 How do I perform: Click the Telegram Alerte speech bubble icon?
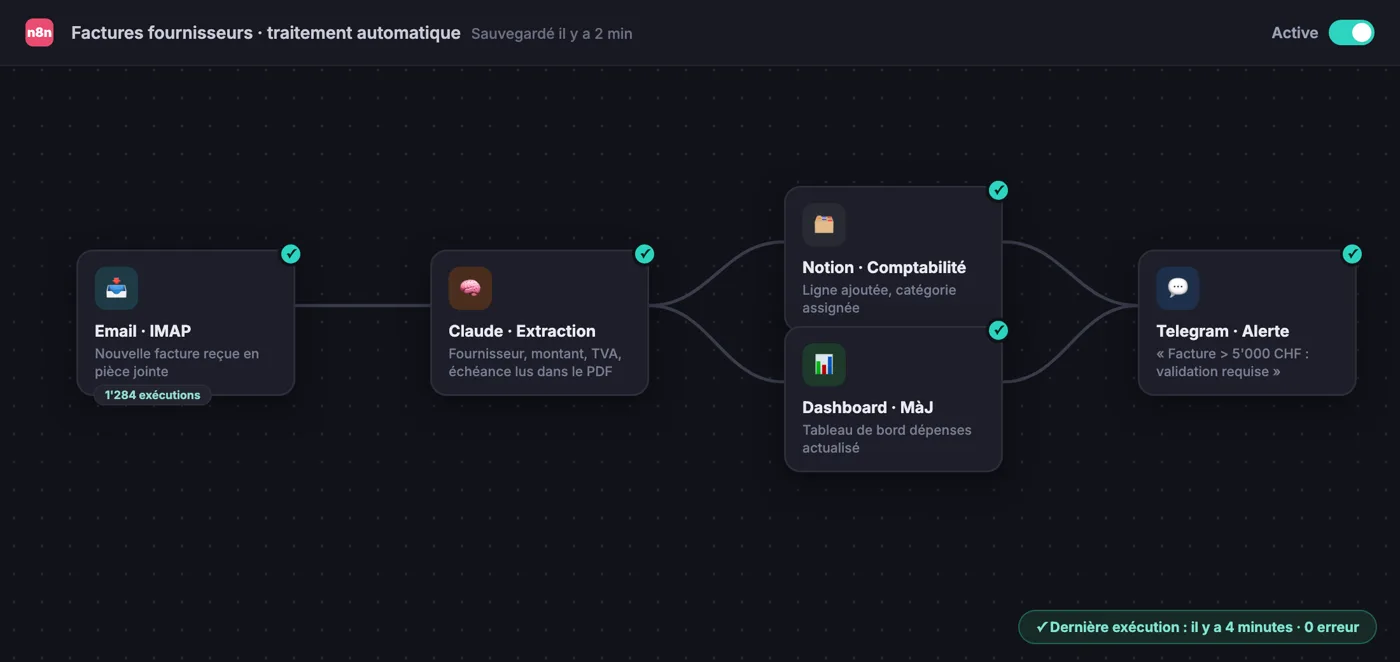1178,288
